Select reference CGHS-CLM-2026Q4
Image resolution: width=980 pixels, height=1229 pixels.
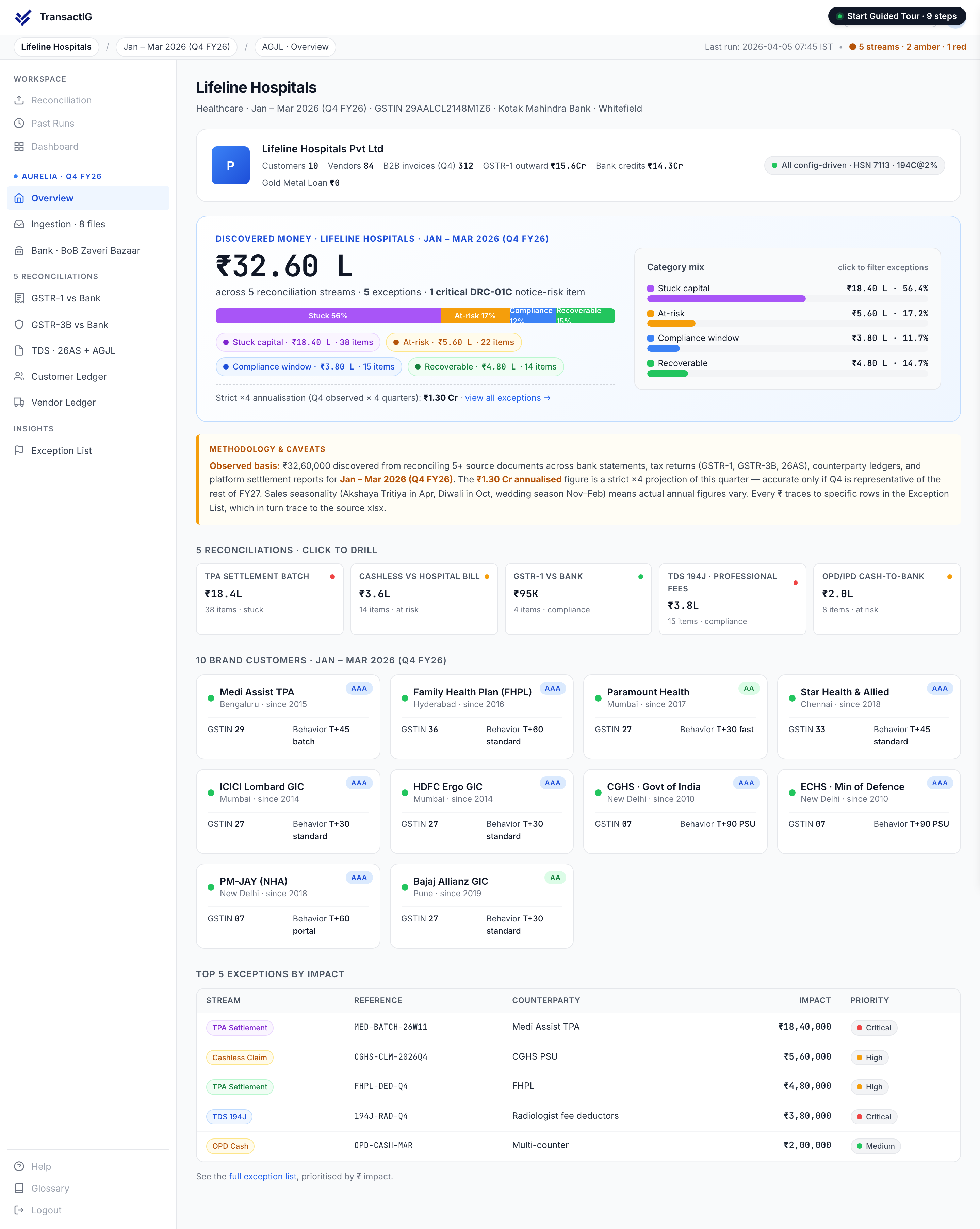(x=391, y=1056)
